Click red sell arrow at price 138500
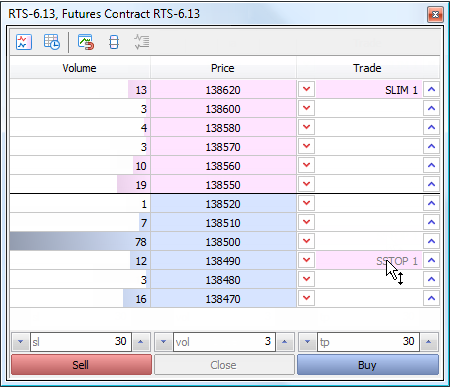The image size is (450, 387). point(307,241)
